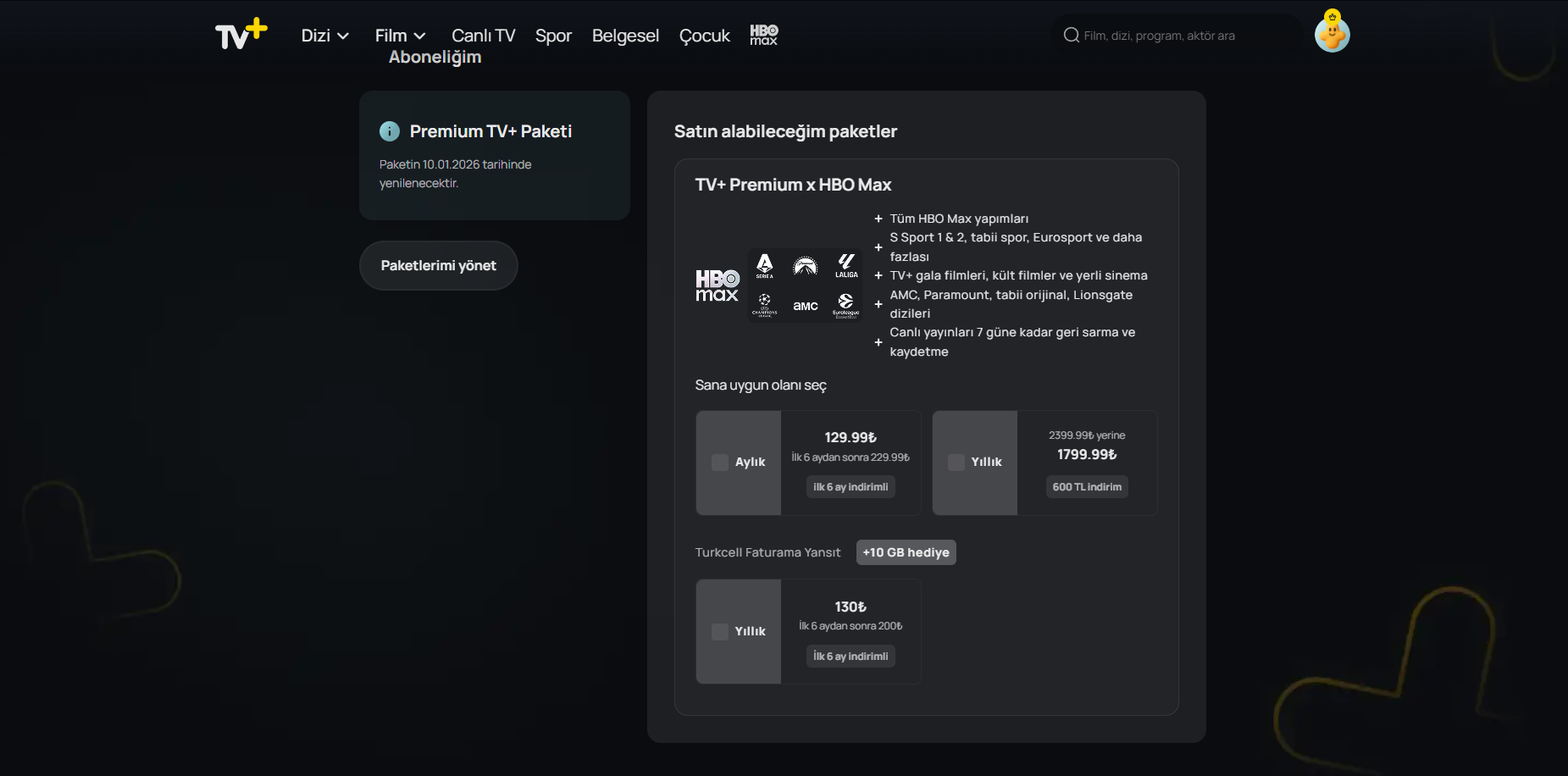
Task: Click the Paramount logo tile
Action: 806,266
